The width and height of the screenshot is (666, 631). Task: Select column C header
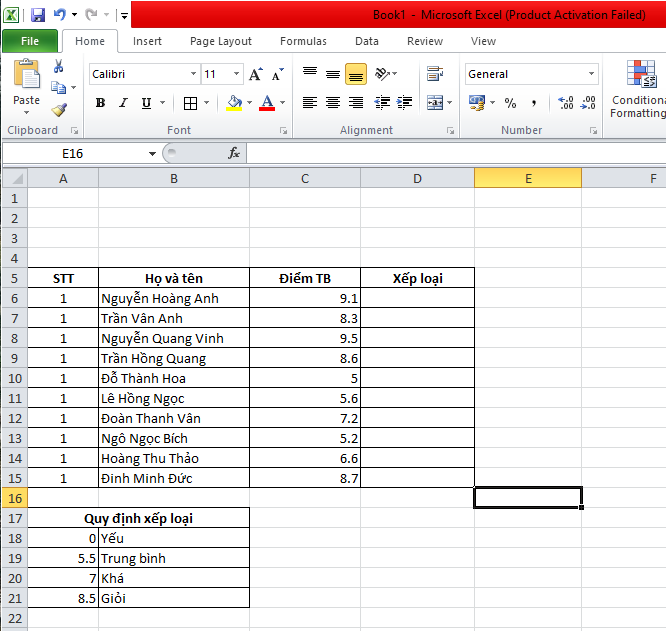pyautogui.click(x=305, y=178)
